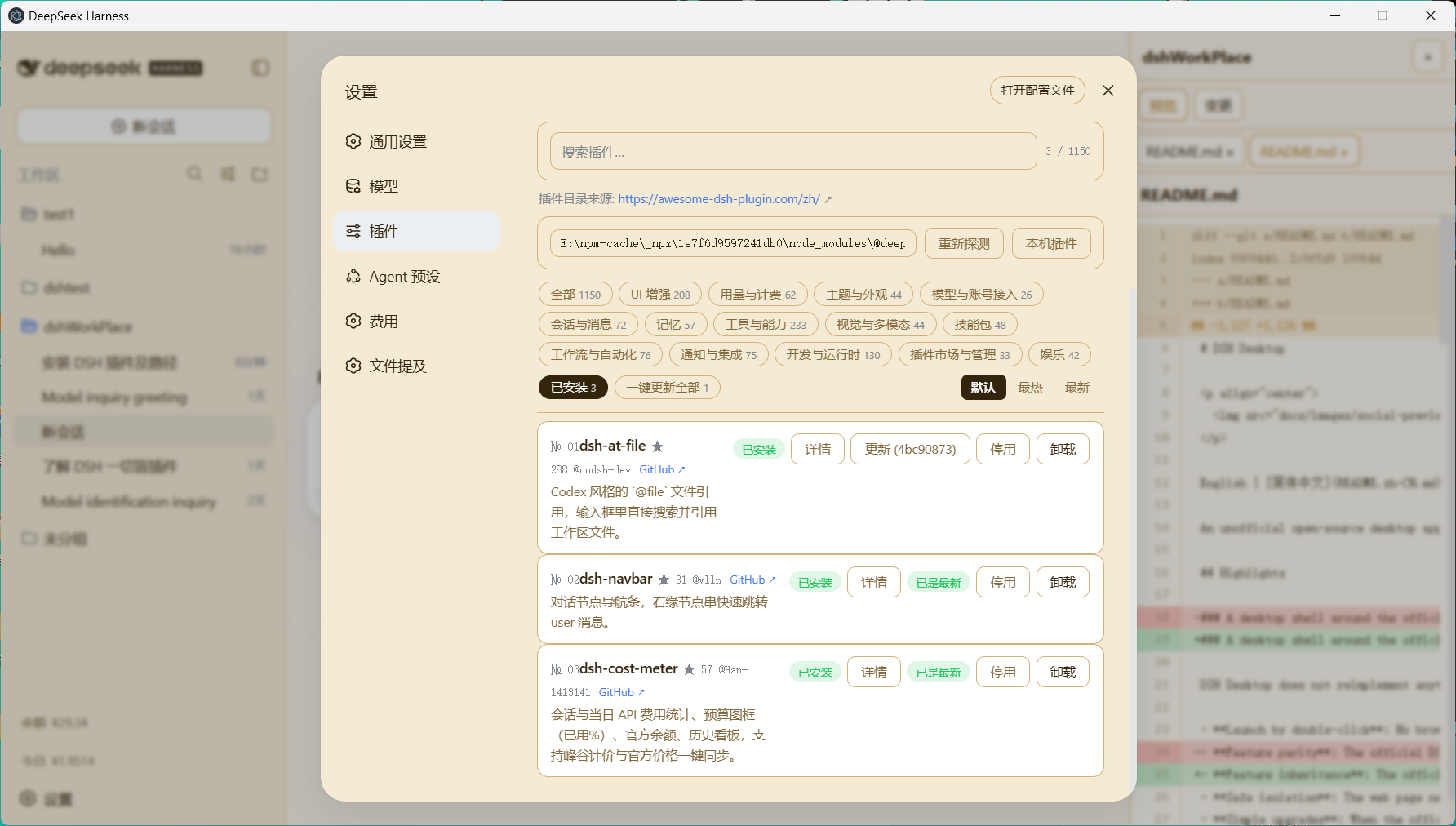Click the star icon of dsh-navbar

pyautogui.click(x=664, y=580)
